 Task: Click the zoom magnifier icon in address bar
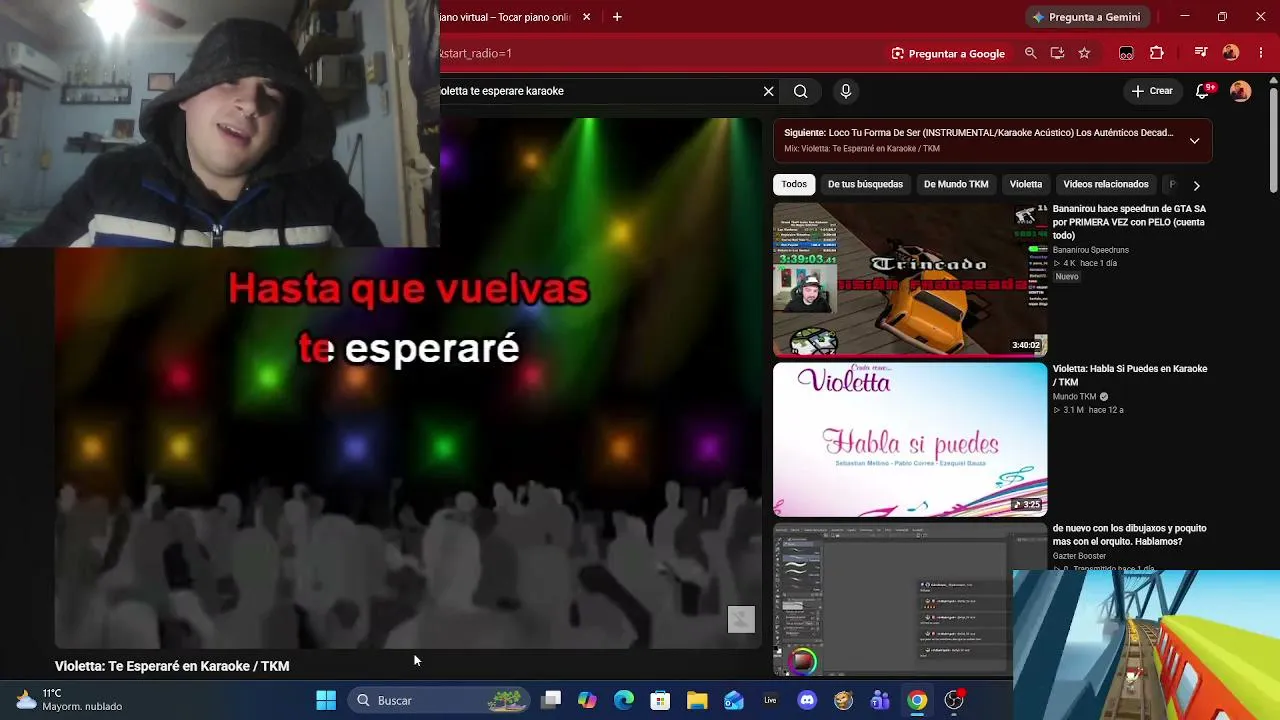[1031, 53]
